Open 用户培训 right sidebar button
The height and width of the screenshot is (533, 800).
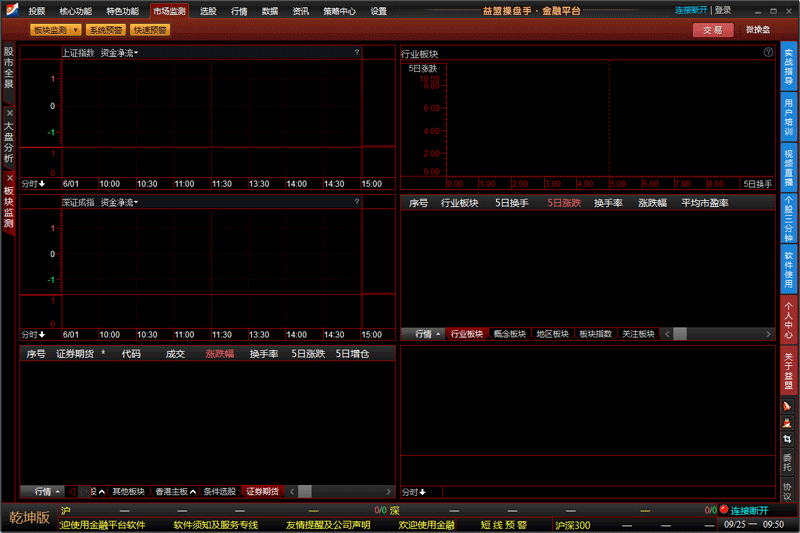tap(788, 117)
